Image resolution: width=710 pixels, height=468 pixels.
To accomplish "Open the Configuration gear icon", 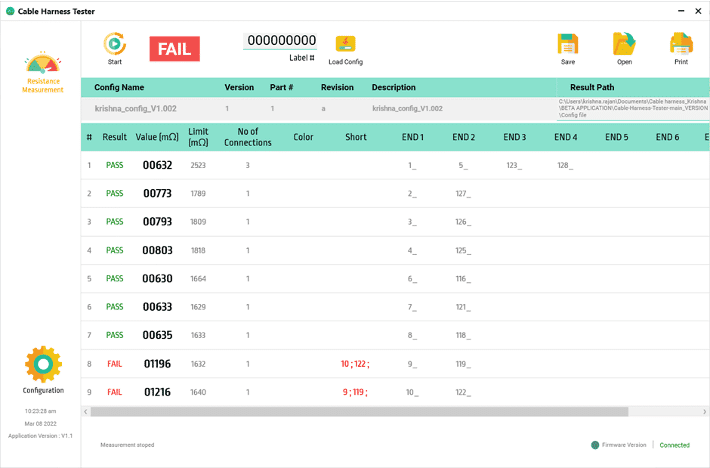I will pos(43,364).
